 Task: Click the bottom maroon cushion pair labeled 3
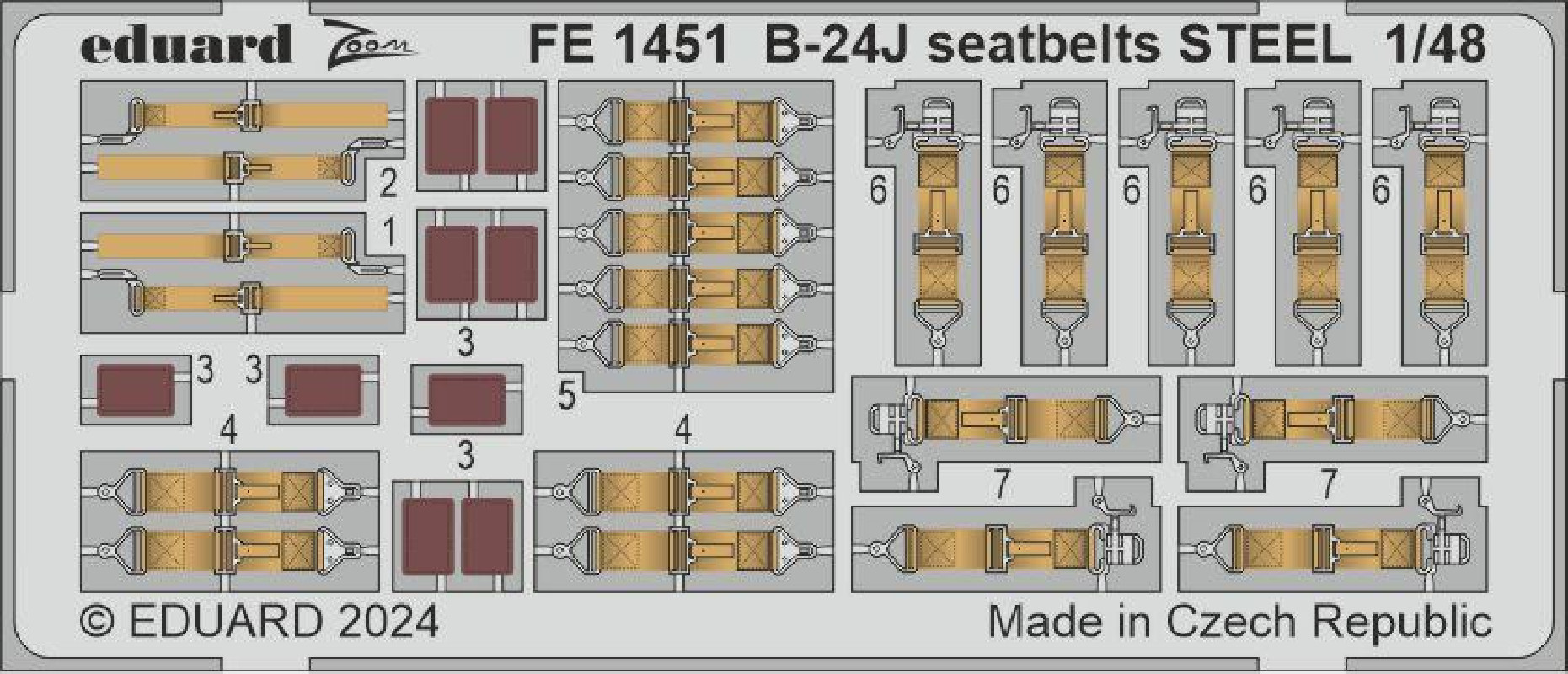click(458, 536)
